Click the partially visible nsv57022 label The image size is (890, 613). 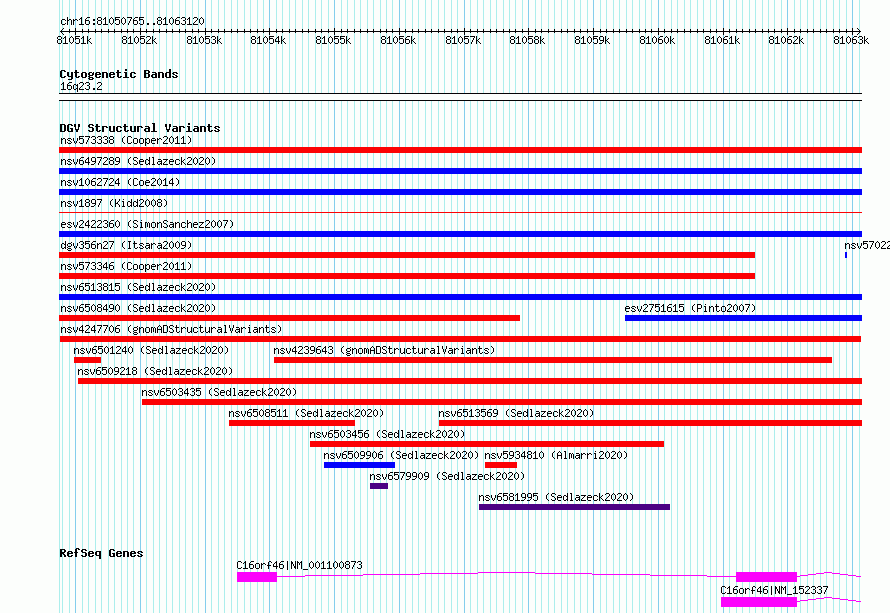867,245
